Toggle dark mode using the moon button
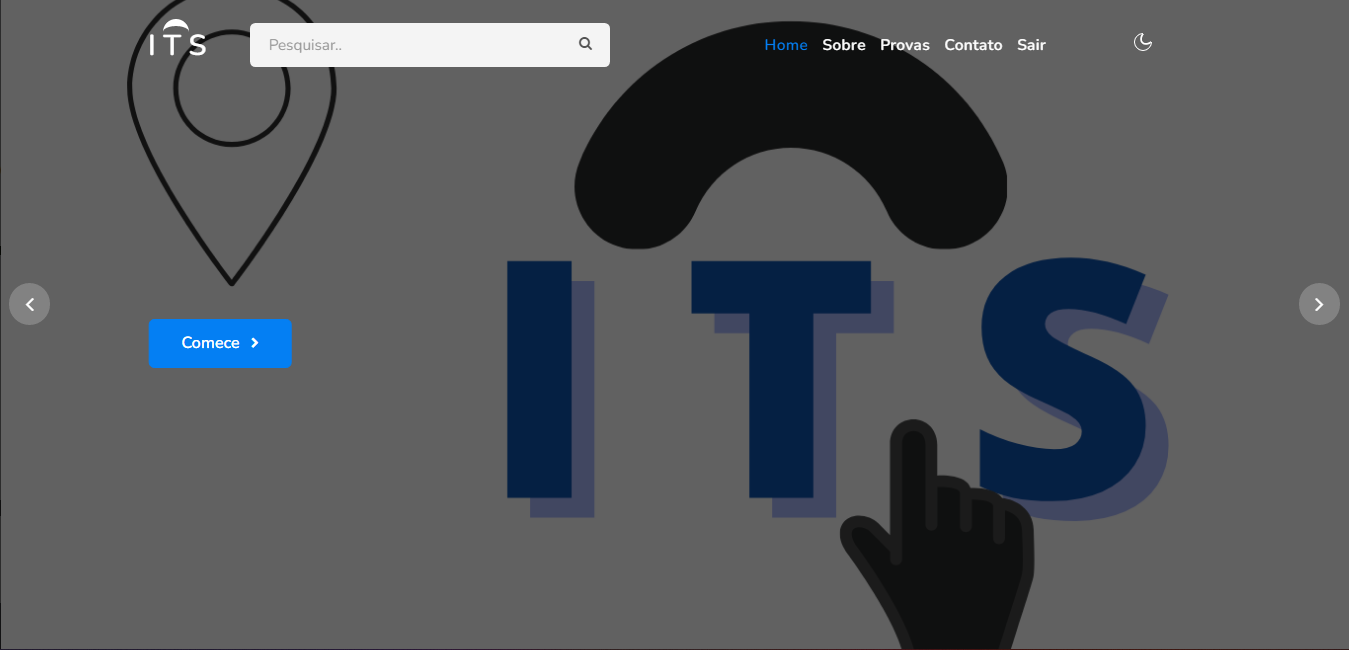The image size is (1349, 650). (x=1142, y=42)
